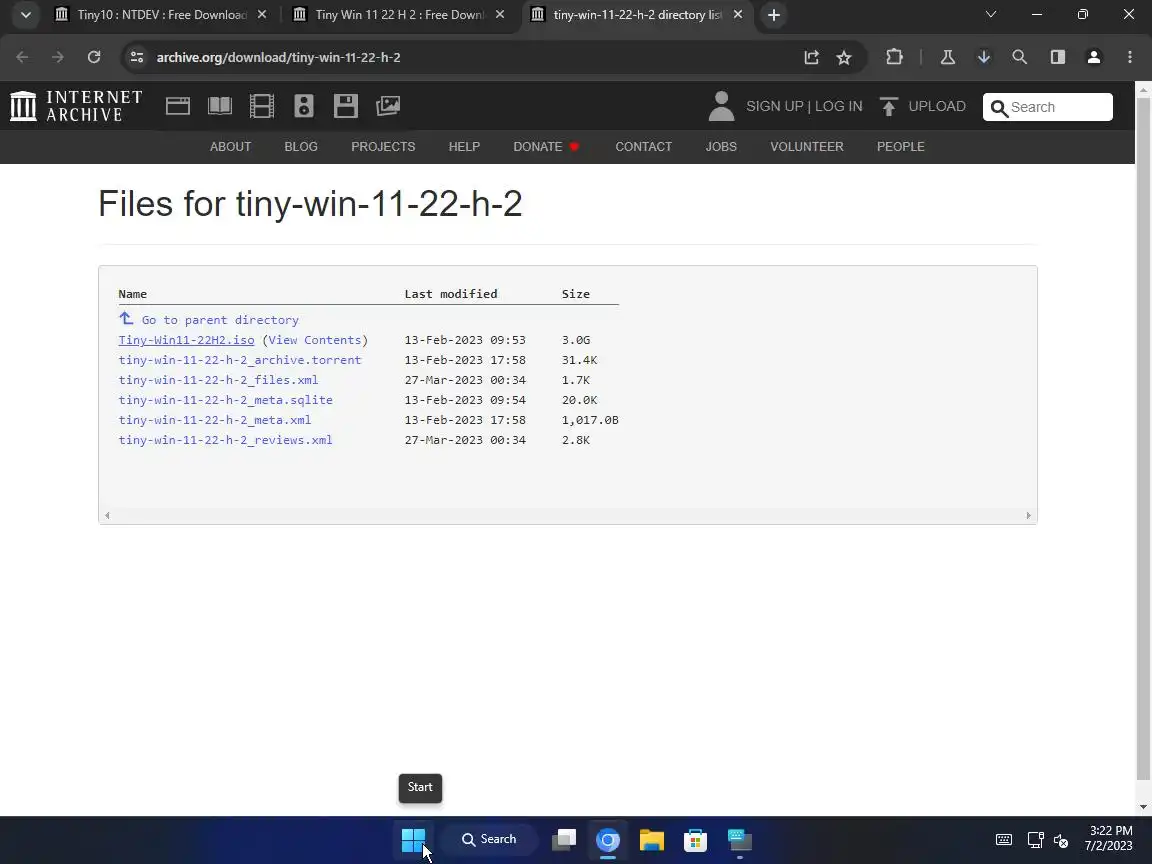This screenshot has width=1152, height=864.
Task: Click the address bar URL
Action: [278, 57]
